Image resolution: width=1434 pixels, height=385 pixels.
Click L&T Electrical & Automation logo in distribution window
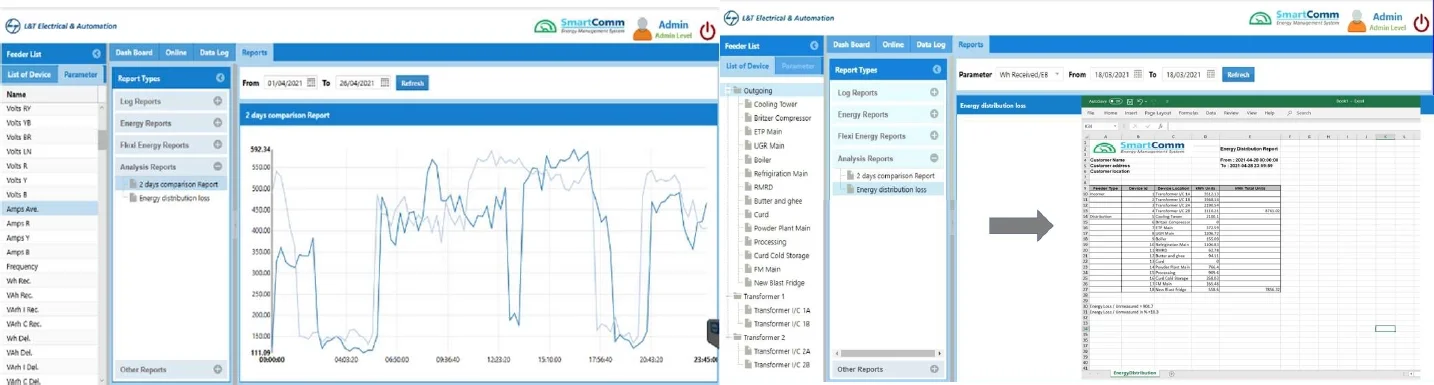click(x=778, y=17)
